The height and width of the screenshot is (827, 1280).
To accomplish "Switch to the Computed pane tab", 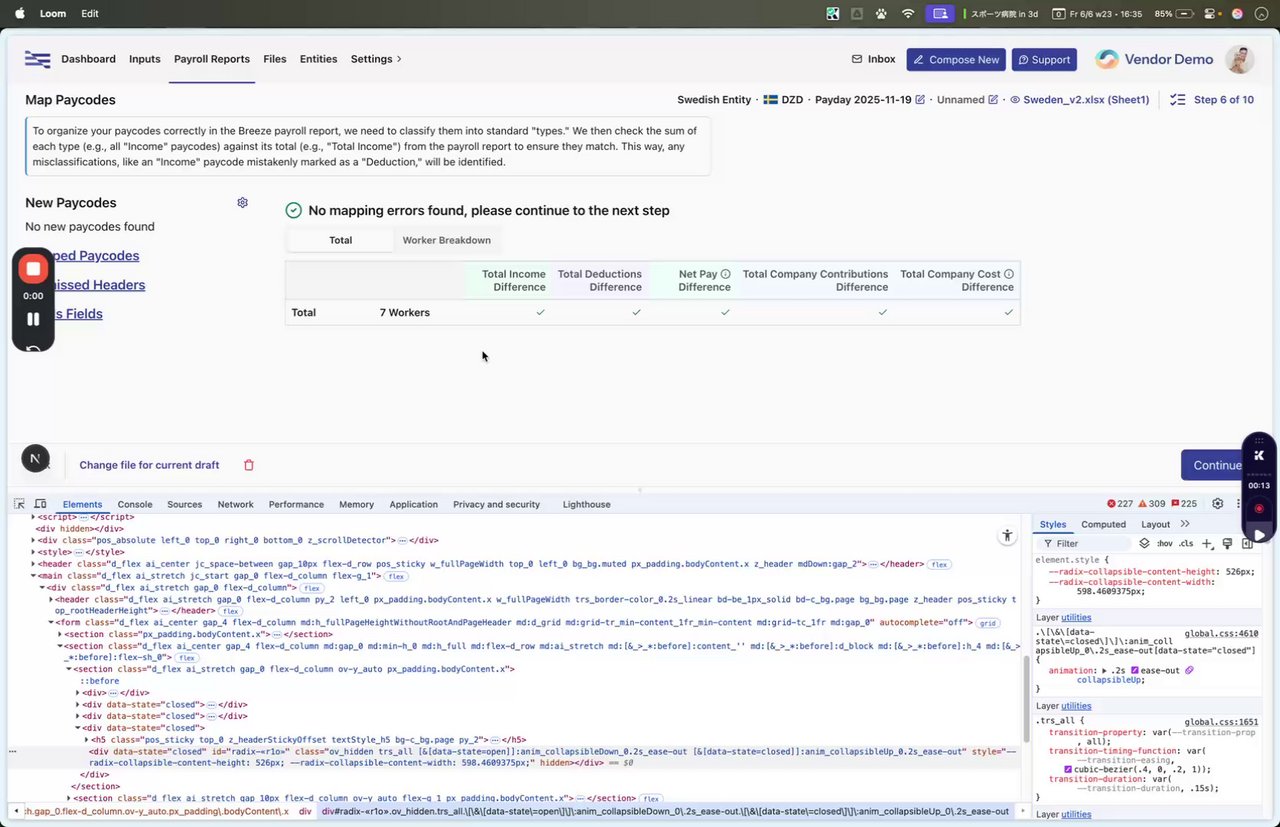I will point(1103,524).
